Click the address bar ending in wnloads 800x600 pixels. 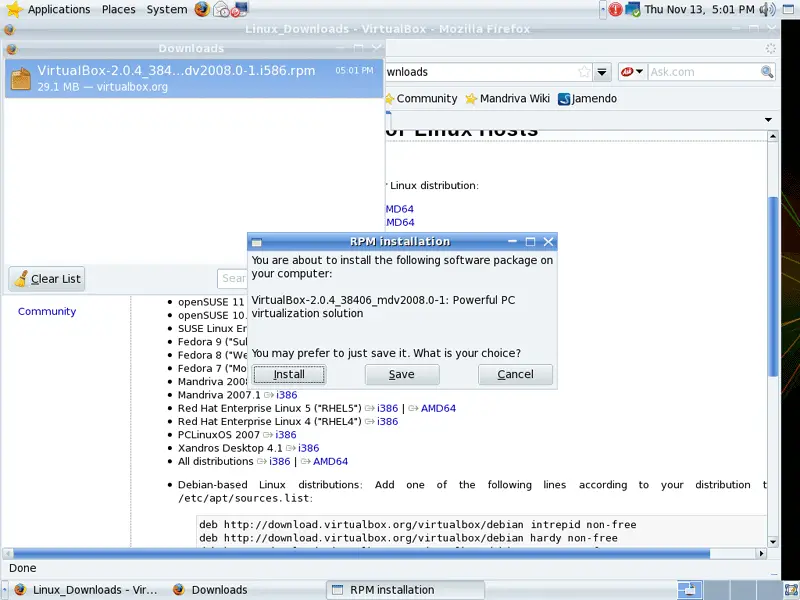(x=482, y=72)
